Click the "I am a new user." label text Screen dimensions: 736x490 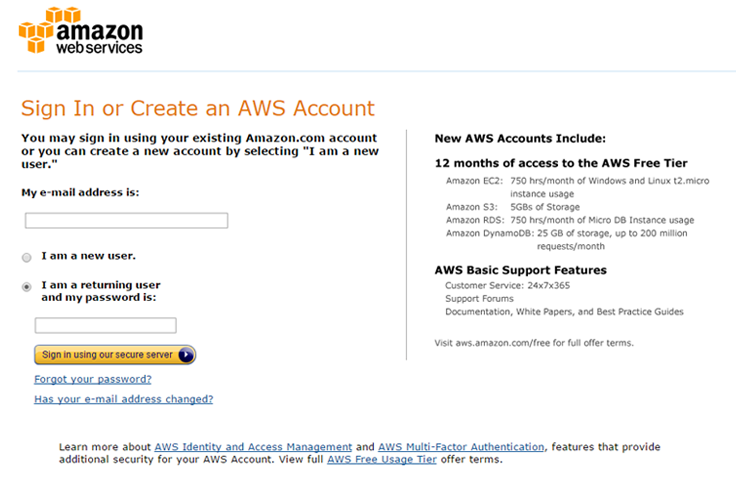click(88, 256)
